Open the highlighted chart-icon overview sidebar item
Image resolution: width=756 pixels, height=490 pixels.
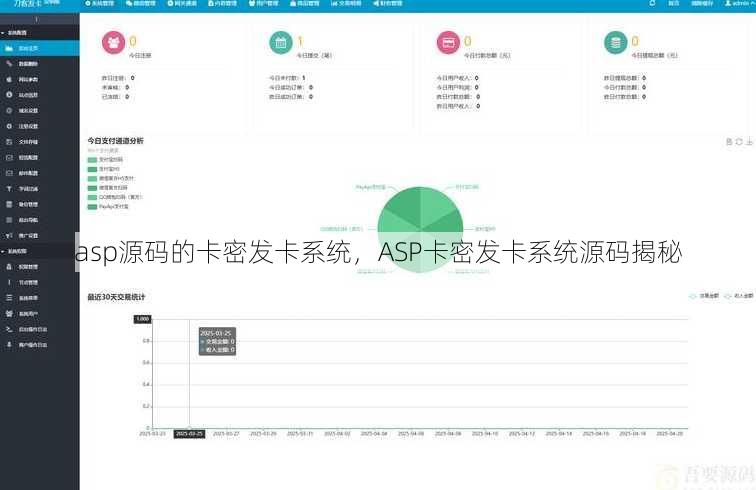coord(40,48)
